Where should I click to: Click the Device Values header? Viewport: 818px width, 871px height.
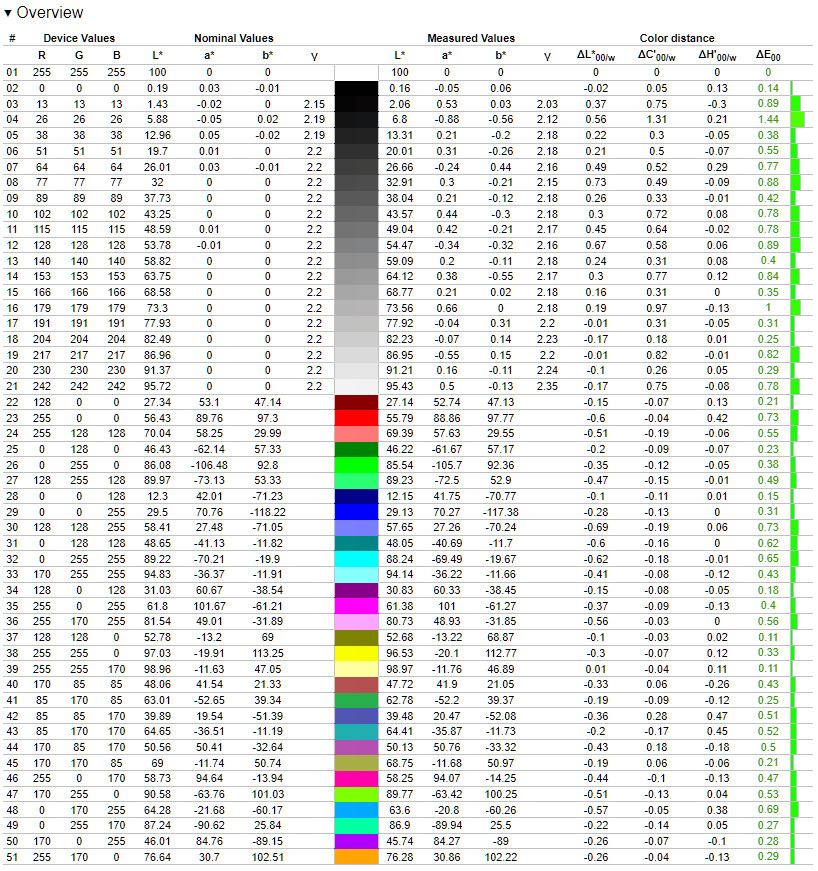click(79, 38)
